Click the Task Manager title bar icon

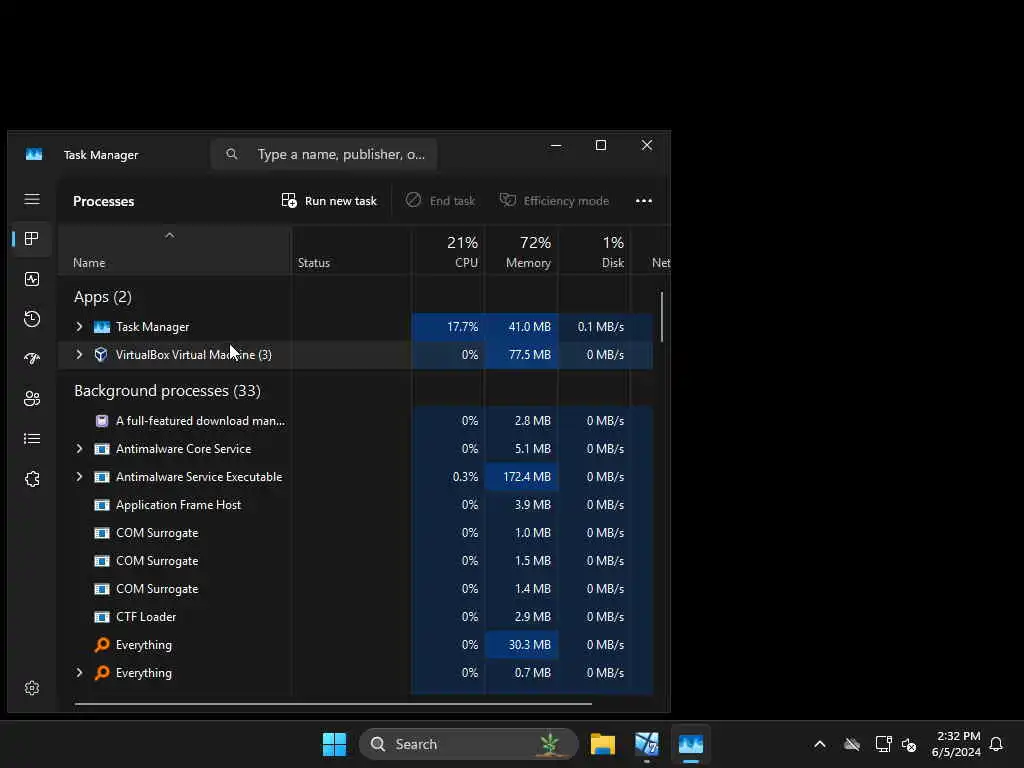click(x=34, y=154)
